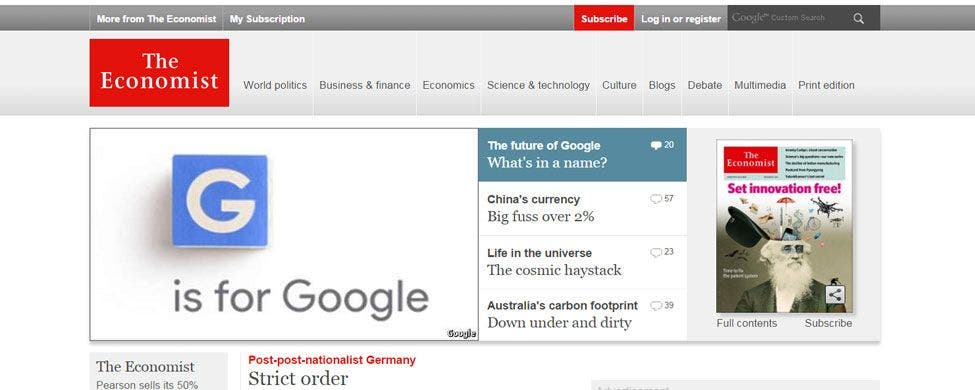Open the Strict order article headline
This screenshot has height=390, width=975.
click(x=298, y=378)
